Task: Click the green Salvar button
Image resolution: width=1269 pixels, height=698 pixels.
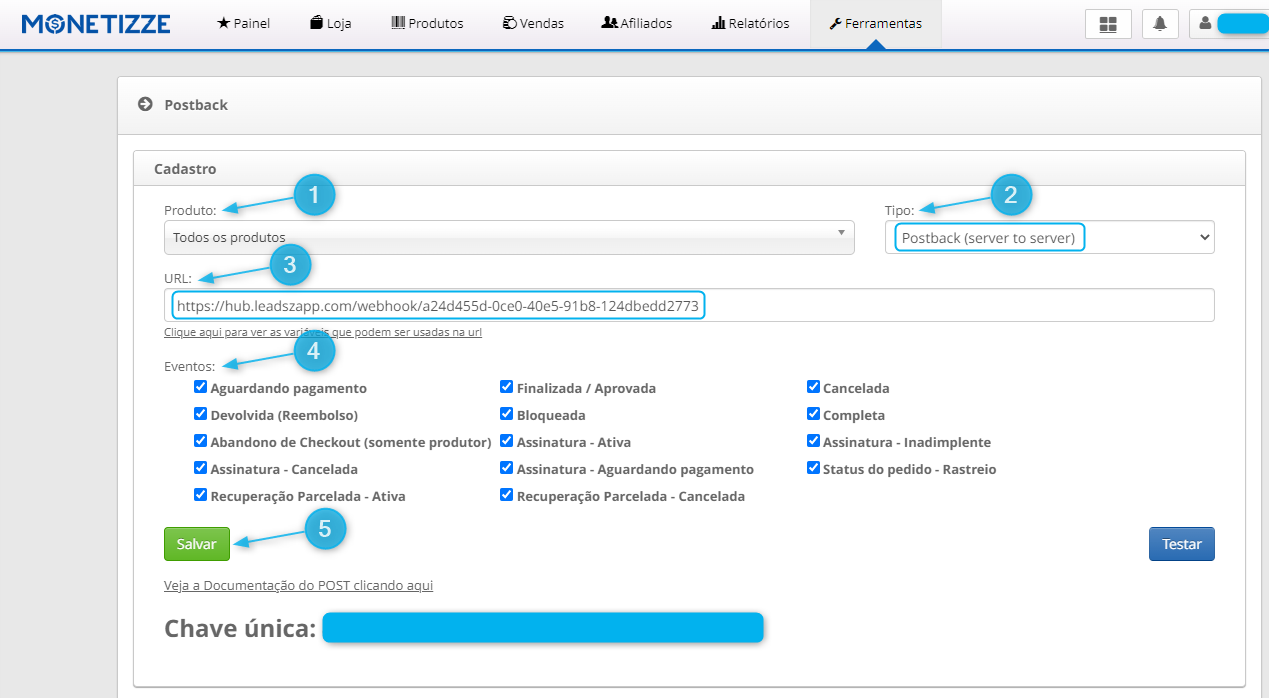Action: coord(197,544)
